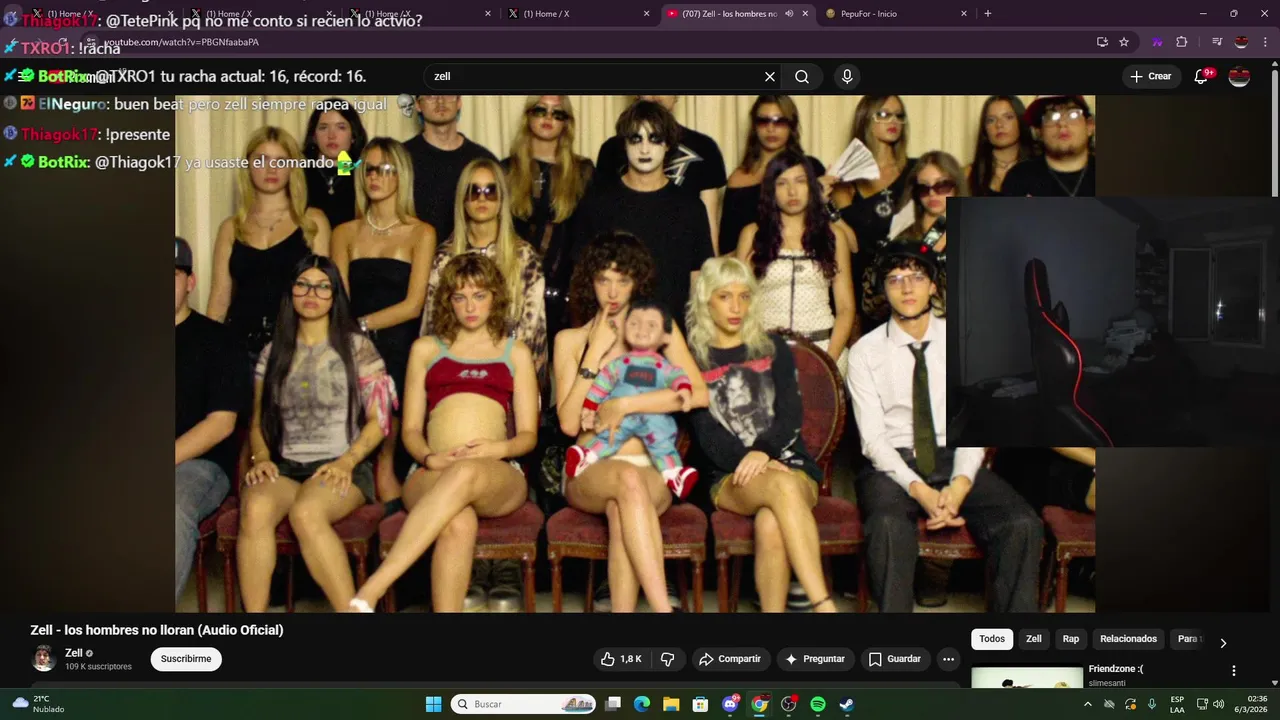Bookmark this page with the star icon

(1124, 42)
